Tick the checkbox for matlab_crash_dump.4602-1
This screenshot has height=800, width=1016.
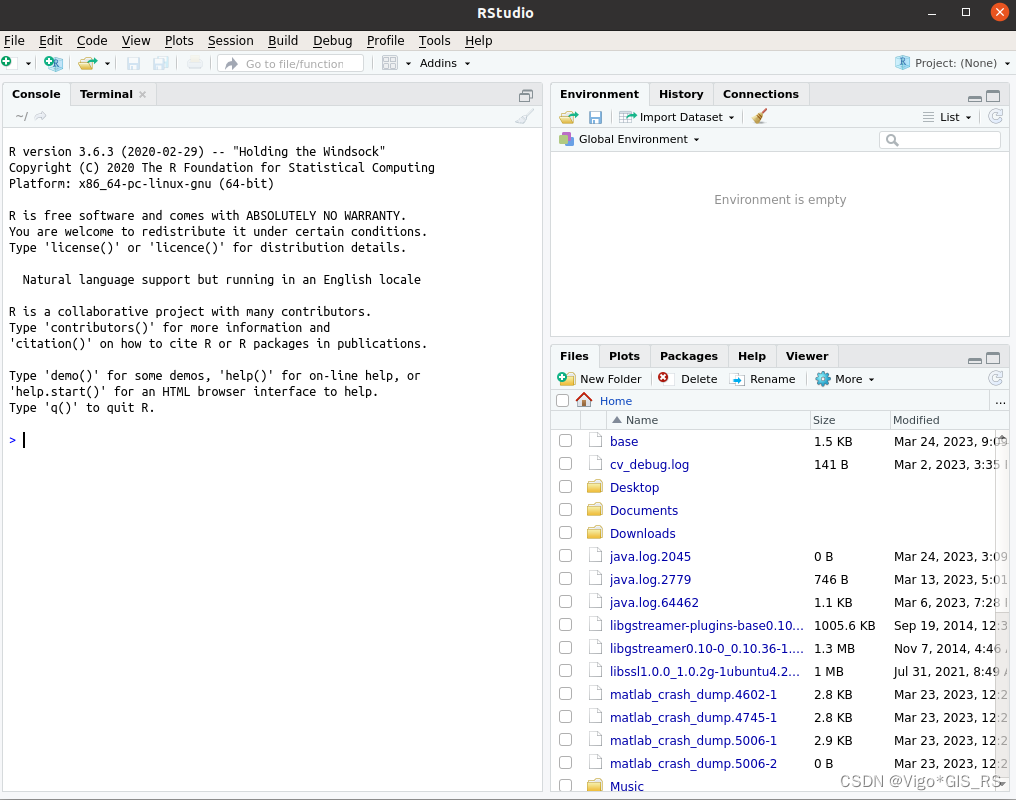click(566, 694)
